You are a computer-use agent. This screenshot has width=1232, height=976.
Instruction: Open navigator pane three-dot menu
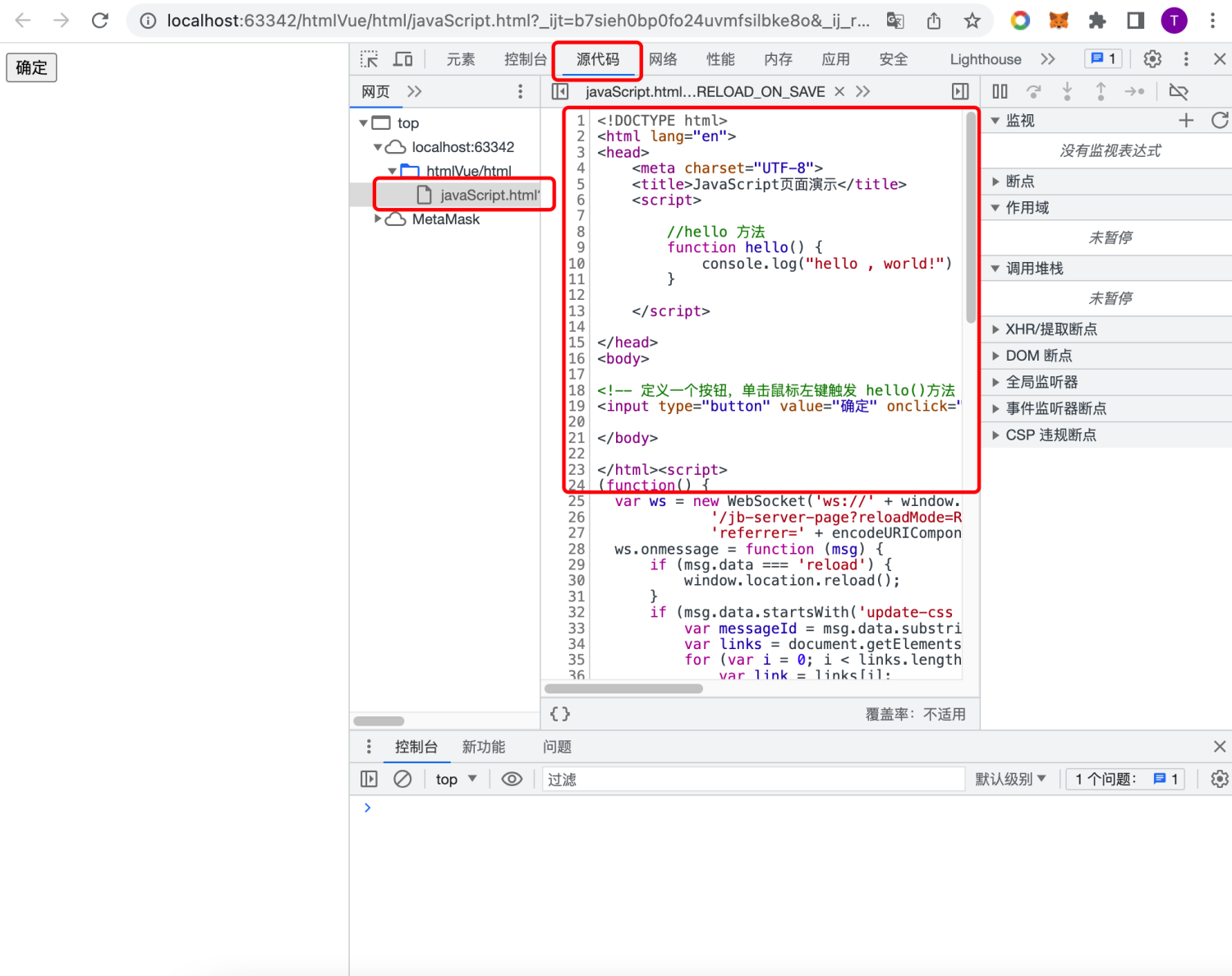(x=520, y=91)
